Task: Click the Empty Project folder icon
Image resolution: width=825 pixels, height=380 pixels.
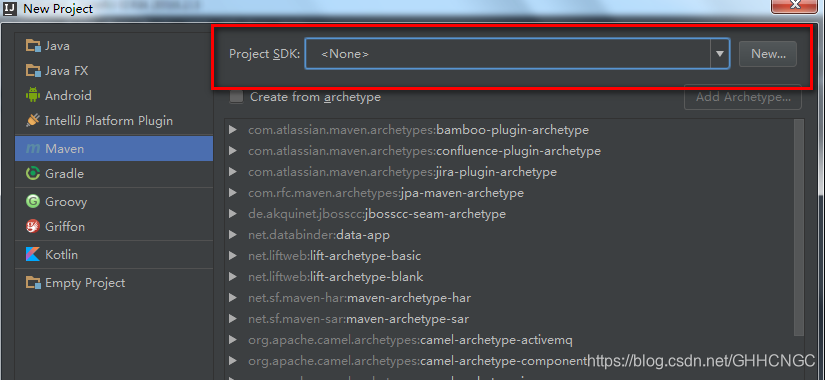Action: [33, 283]
